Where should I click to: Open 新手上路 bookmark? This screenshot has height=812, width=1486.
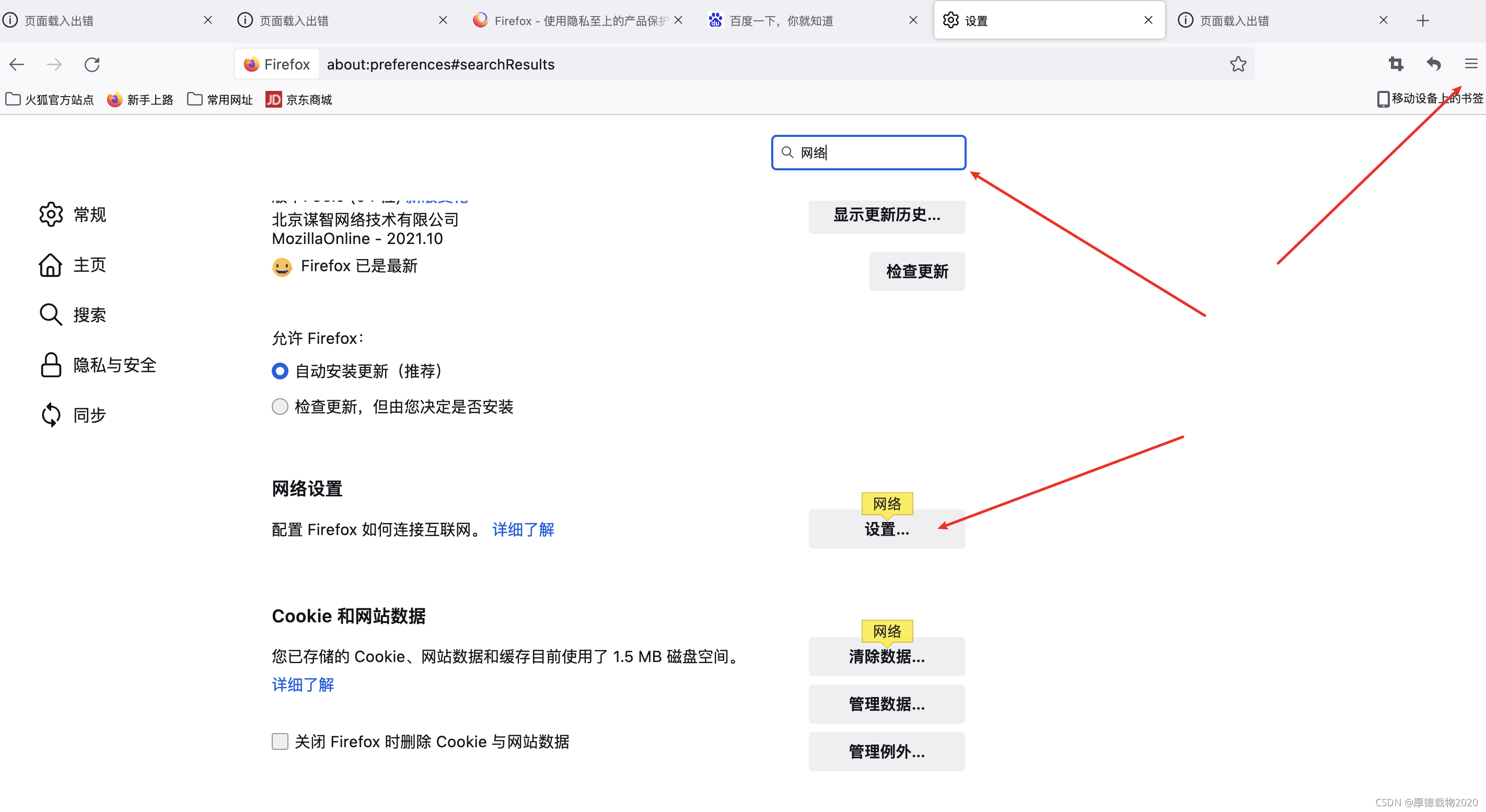(x=140, y=100)
